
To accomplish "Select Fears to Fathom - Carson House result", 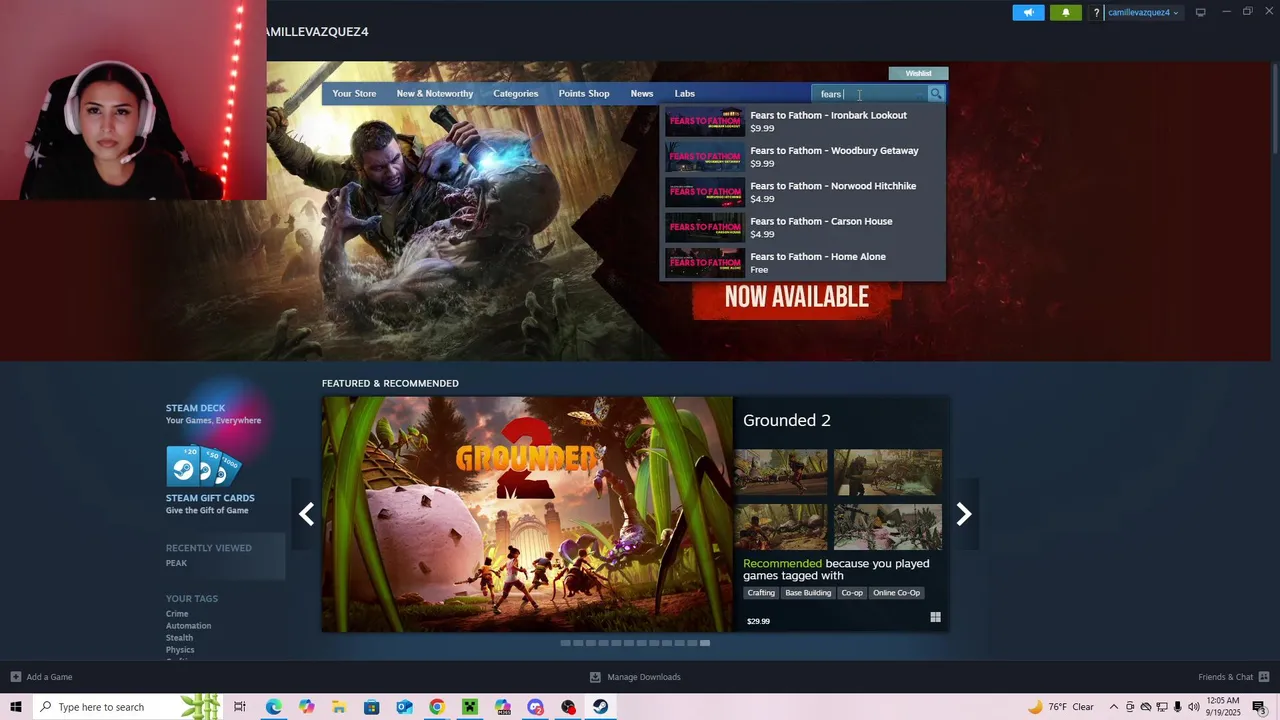I will point(803,228).
